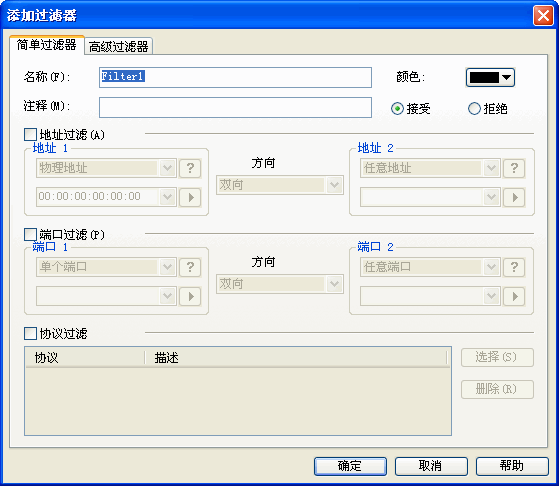Enable the 端口过滤(P) checkbox

click(x=30, y=235)
